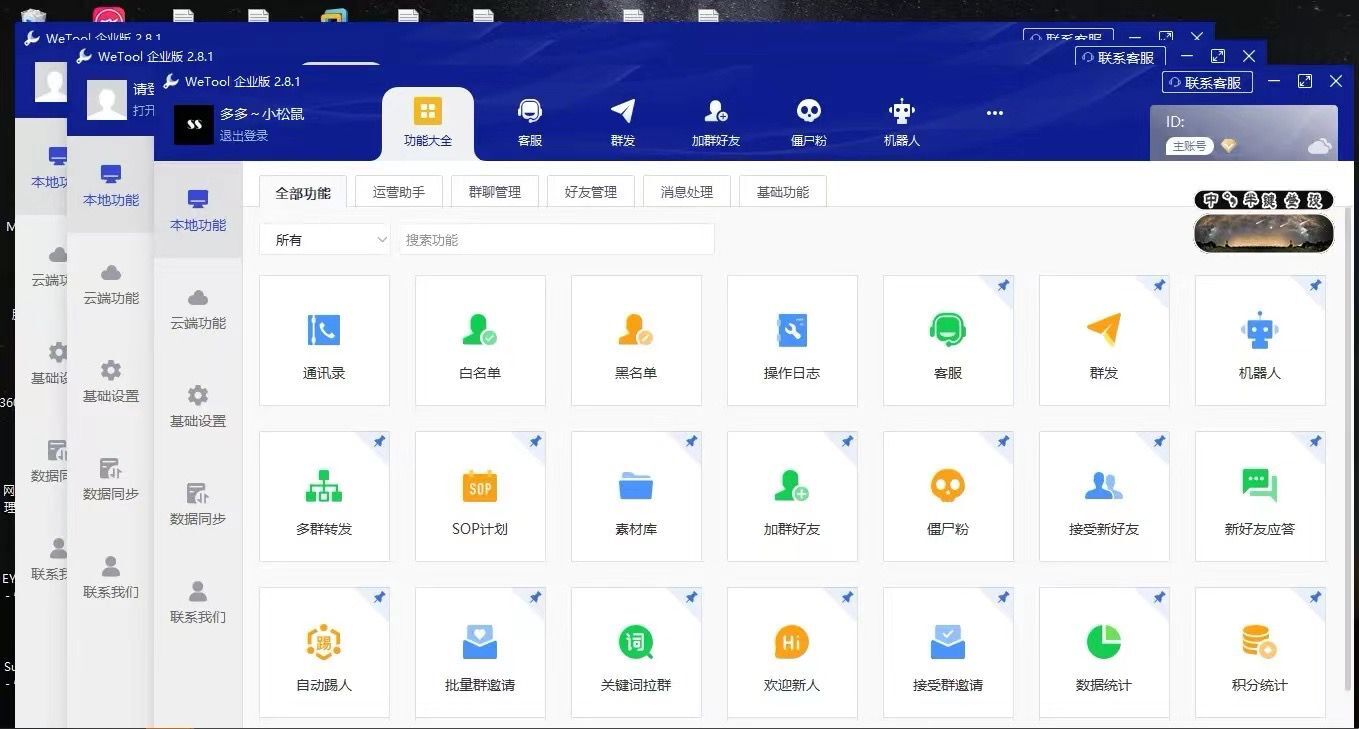Image resolution: width=1359 pixels, height=729 pixels.
Task: Toggle pin on the 机器人 card
Action: [x=1315, y=286]
